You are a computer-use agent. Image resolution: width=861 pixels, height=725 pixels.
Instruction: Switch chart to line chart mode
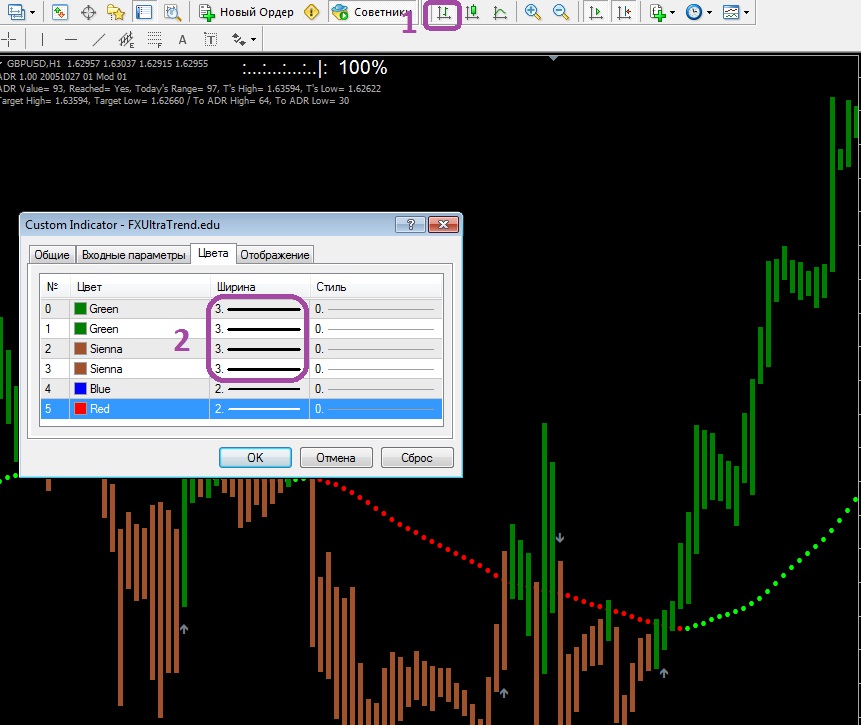(500, 12)
